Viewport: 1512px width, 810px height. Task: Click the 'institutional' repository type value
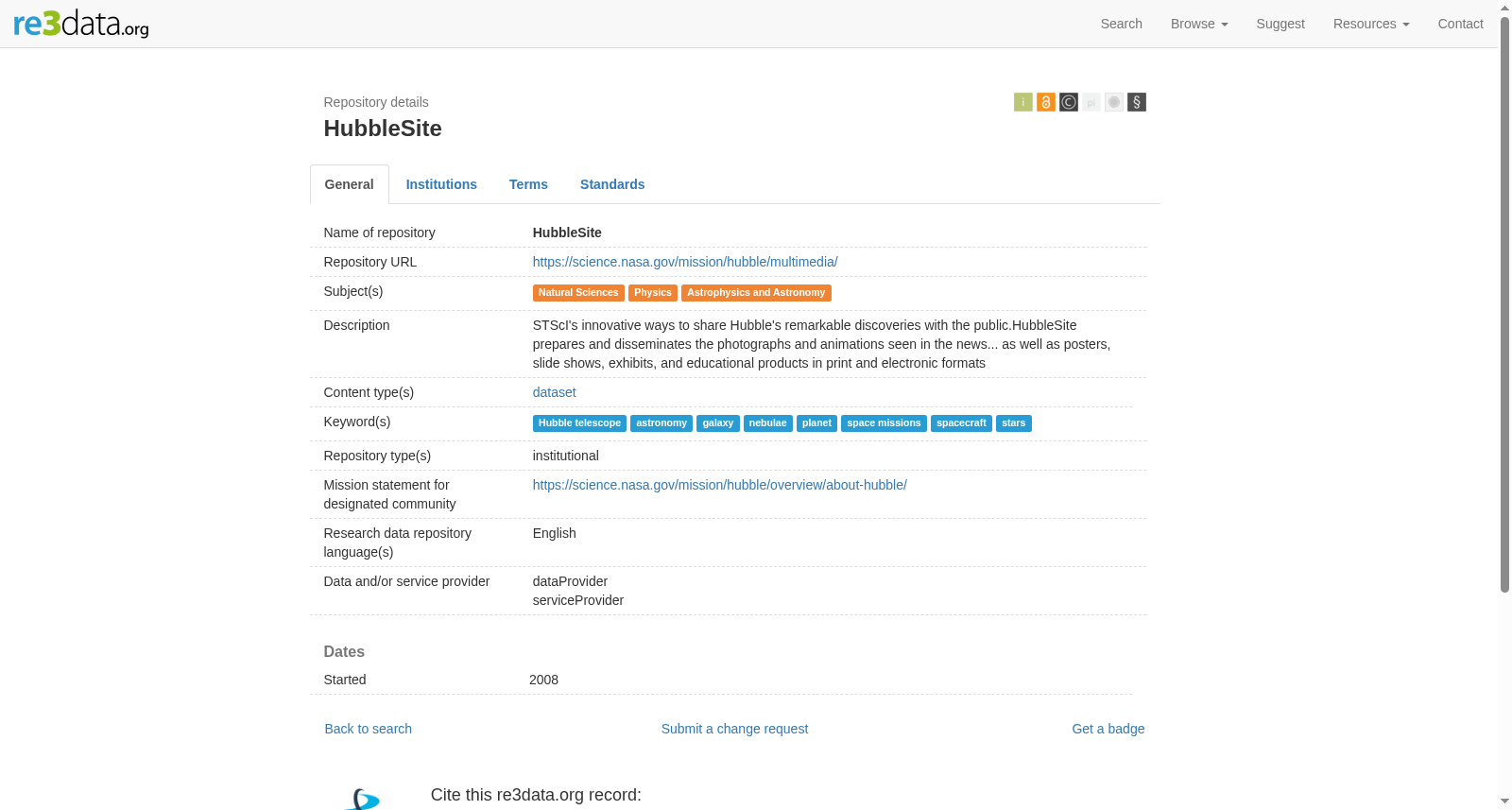point(566,456)
